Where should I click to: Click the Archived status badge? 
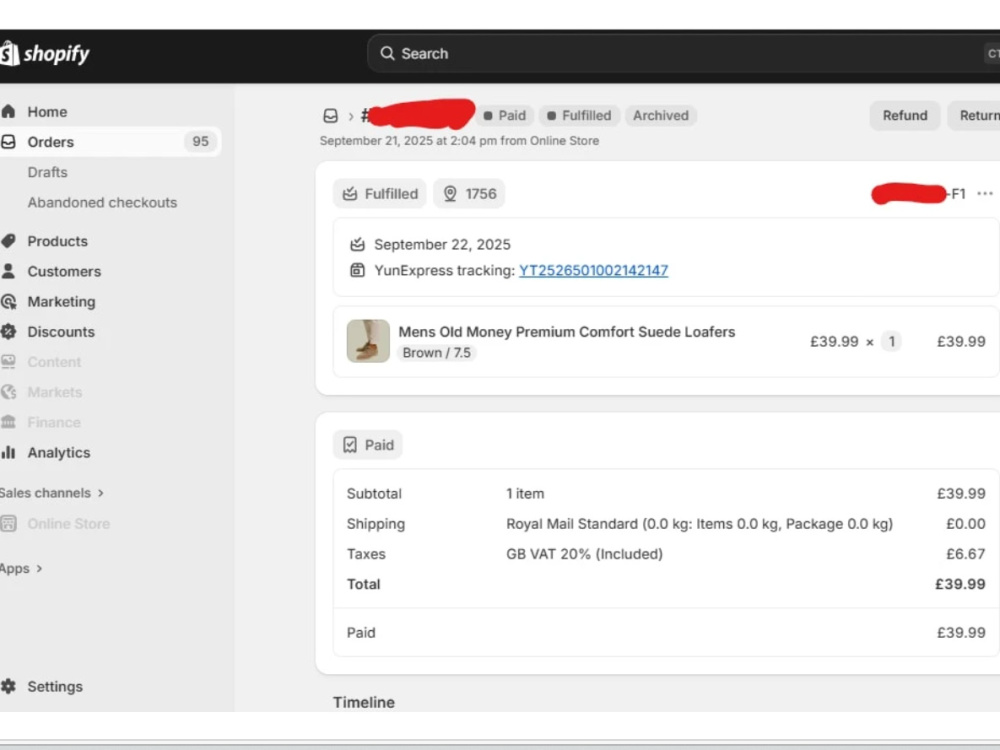pos(661,115)
